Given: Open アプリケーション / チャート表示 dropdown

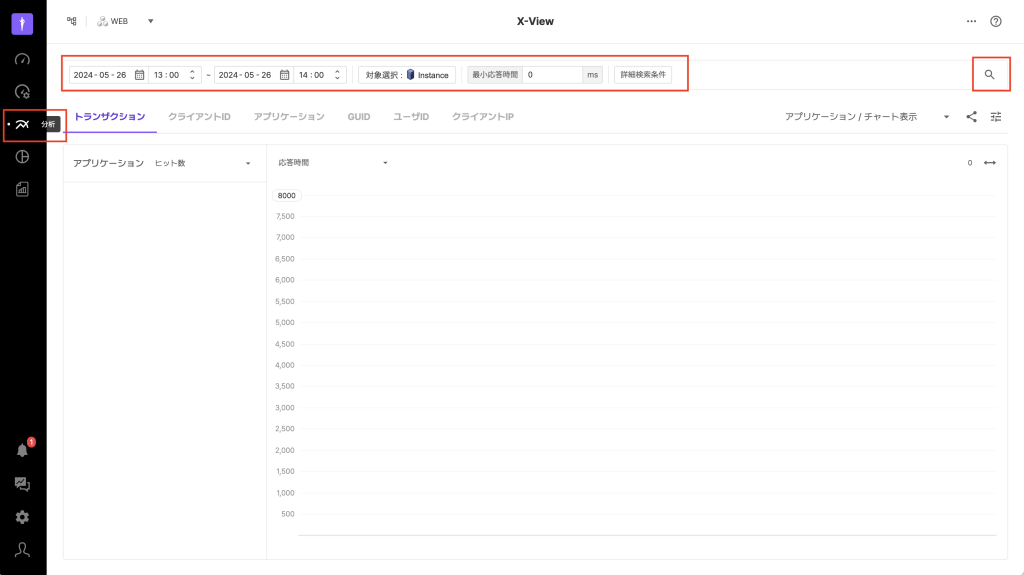Looking at the screenshot, I should click(x=946, y=117).
